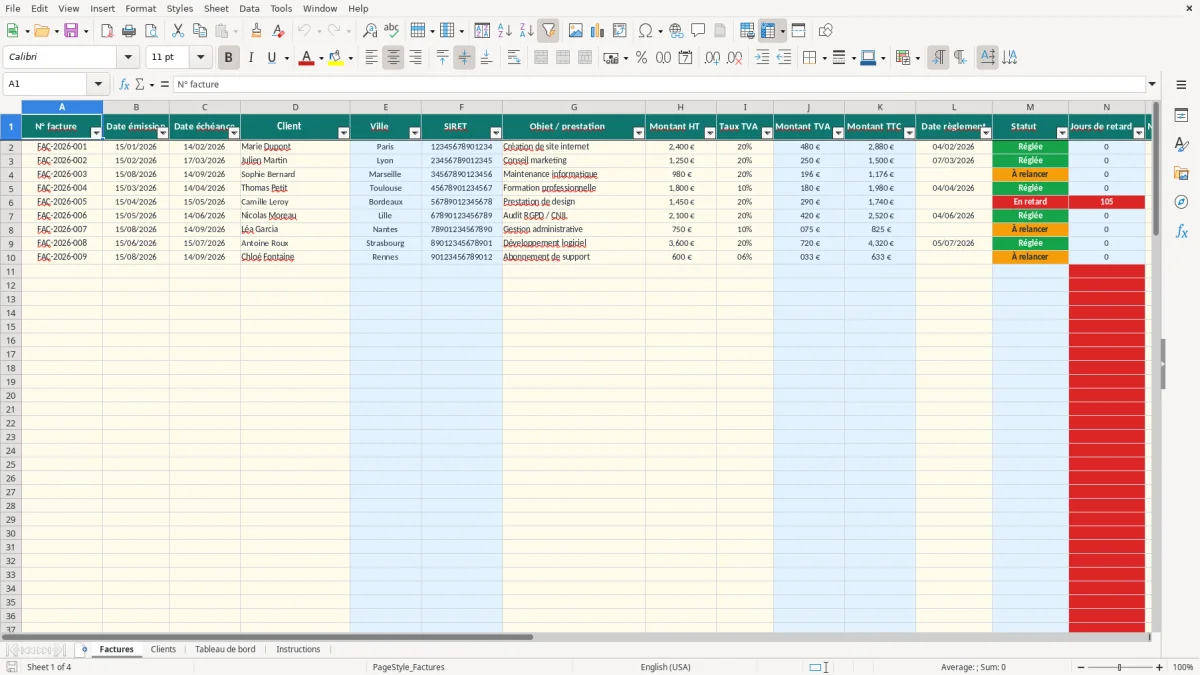Click the Sort Descending icon
The width and height of the screenshot is (1200, 675).
click(x=526, y=31)
